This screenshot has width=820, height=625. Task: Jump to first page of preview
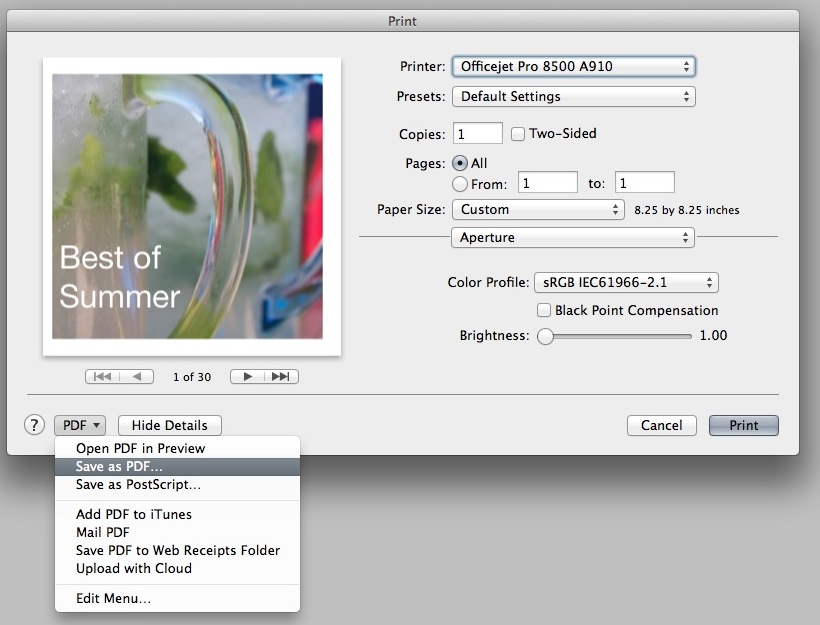102,377
